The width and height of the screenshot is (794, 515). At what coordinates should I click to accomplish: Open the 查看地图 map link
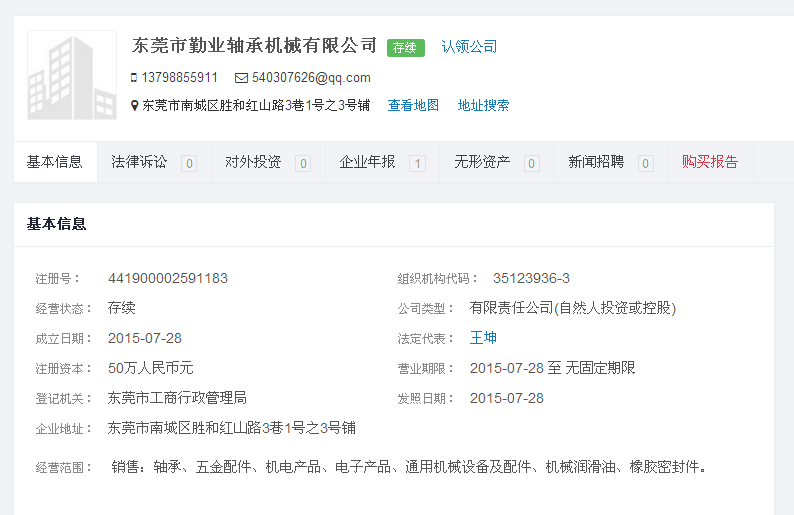point(413,105)
